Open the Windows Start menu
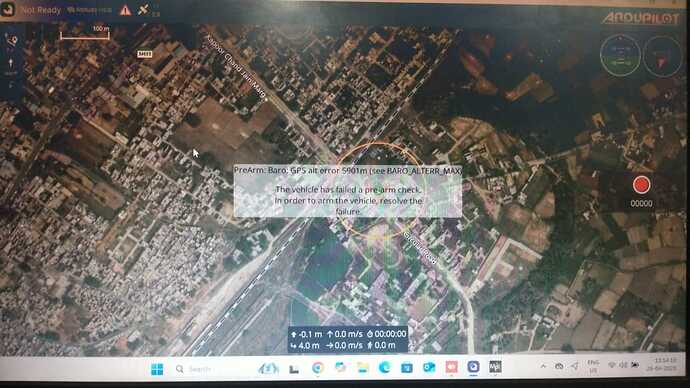The width and height of the screenshot is (690, 388). [x=157, y=369]
